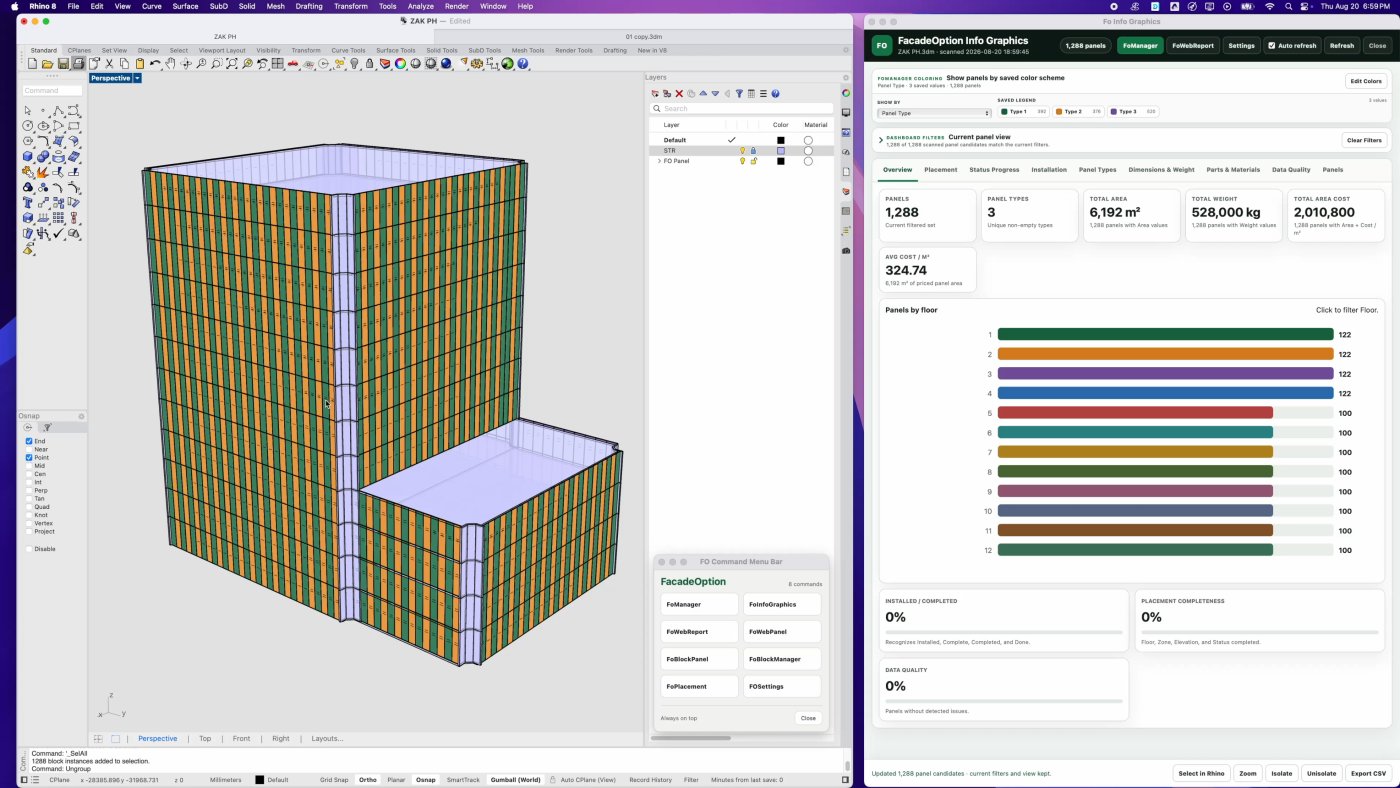The width and height of the screenshot is (1400, 788).
Task: Toggle lock icon of FO Panel layer
Action: (x=753, y=161)
